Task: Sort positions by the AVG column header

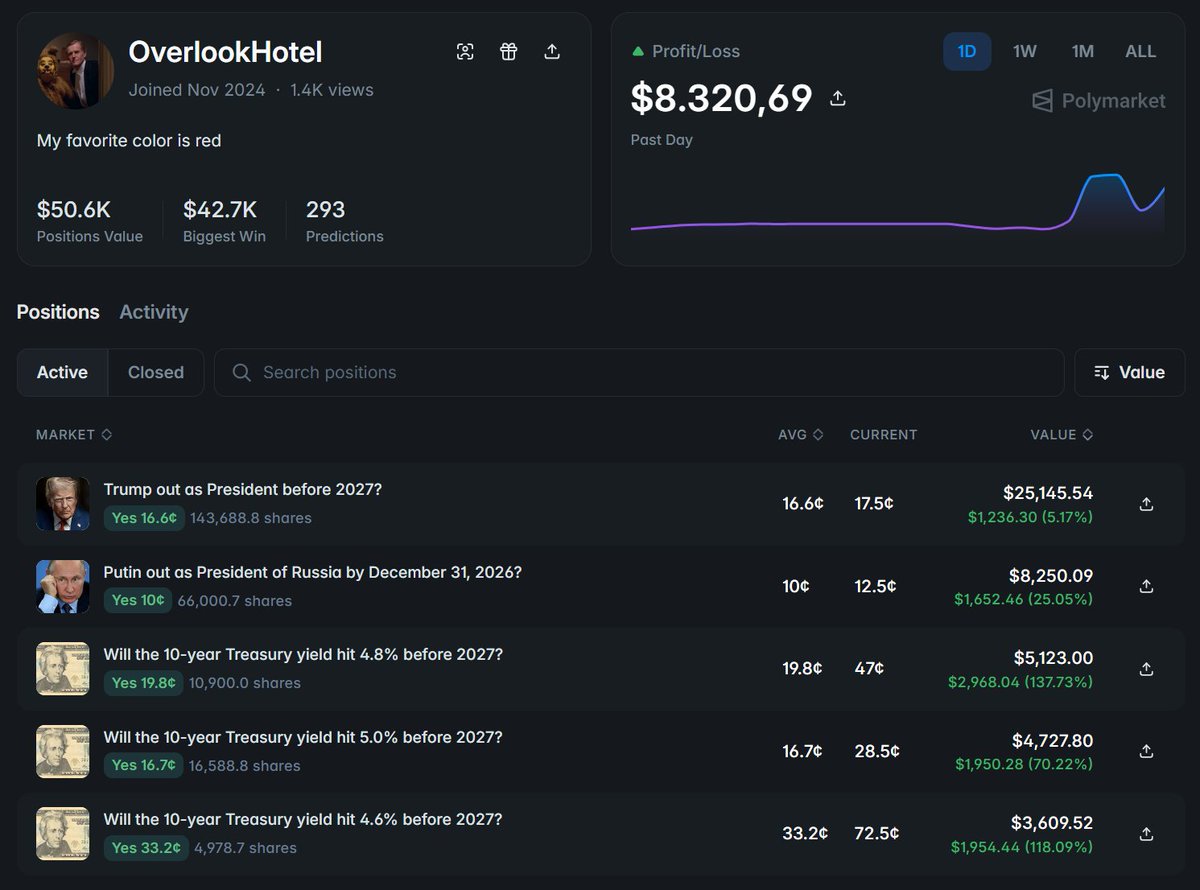Action: pyautogui.click(x=800, y=434)
